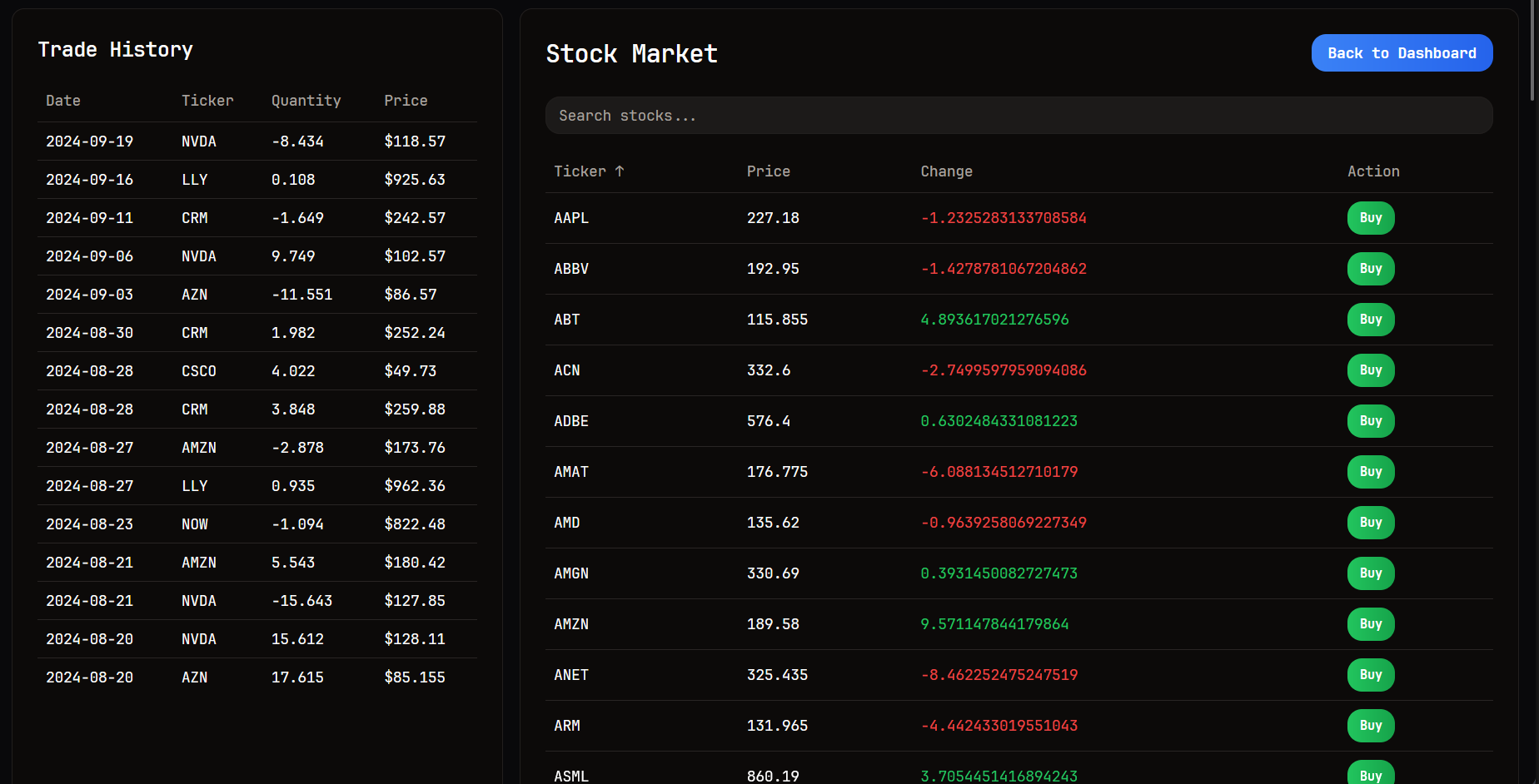
Task: Select the ADBE ticker cell
Action: click(x=571, y=421)
